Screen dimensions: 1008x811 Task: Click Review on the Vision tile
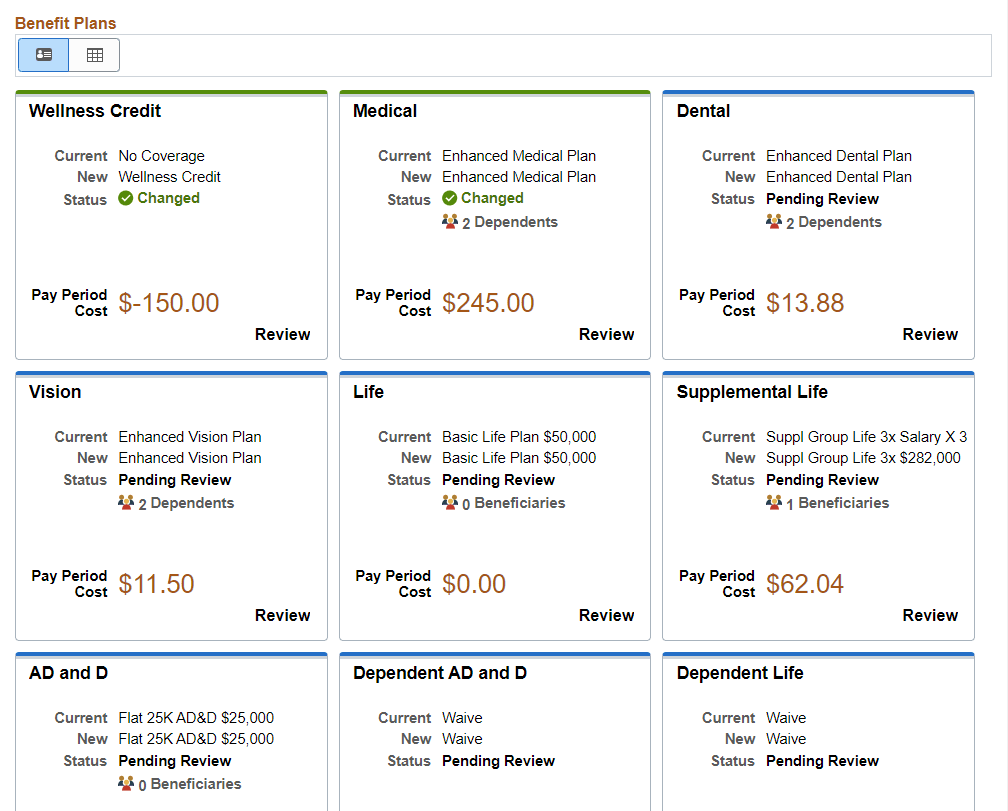282,616
